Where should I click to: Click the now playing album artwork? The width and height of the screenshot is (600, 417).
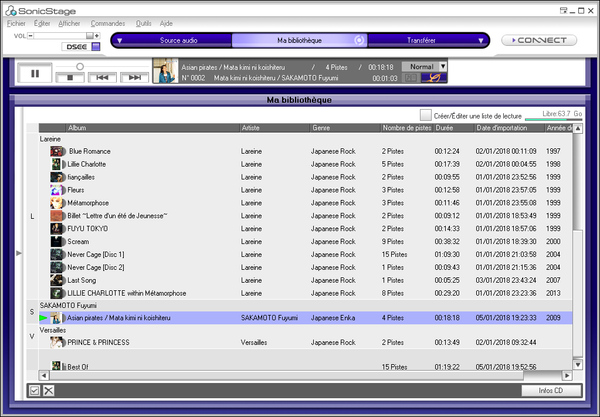point(165,72)
